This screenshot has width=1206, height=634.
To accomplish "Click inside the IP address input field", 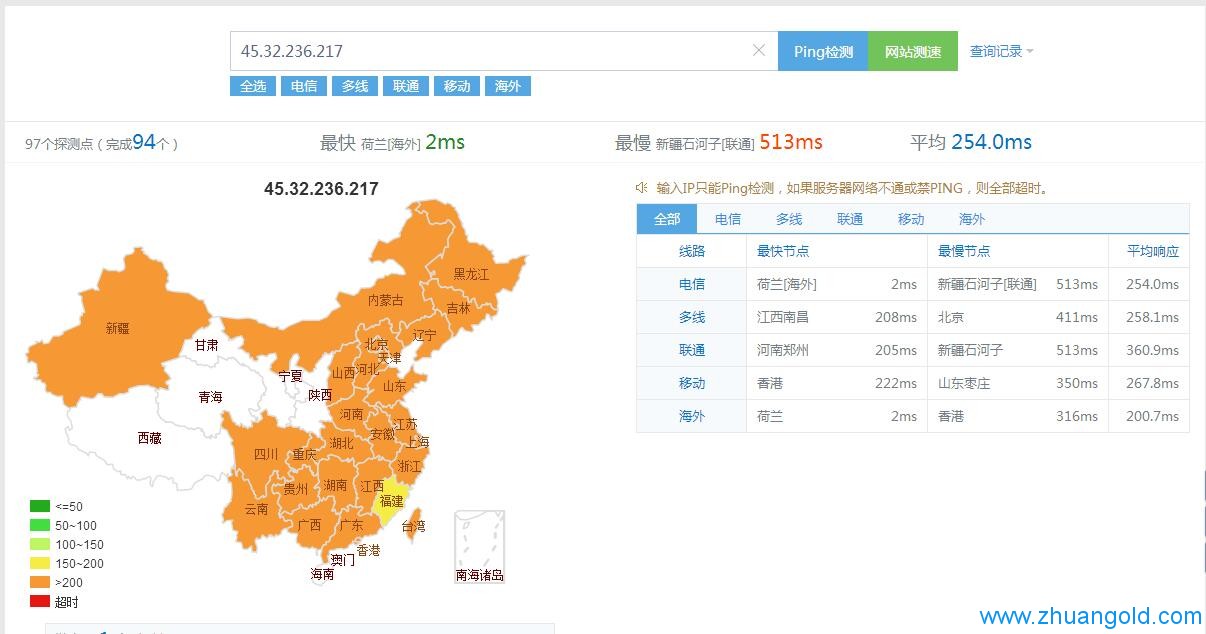I will click(x=450, y=50).
